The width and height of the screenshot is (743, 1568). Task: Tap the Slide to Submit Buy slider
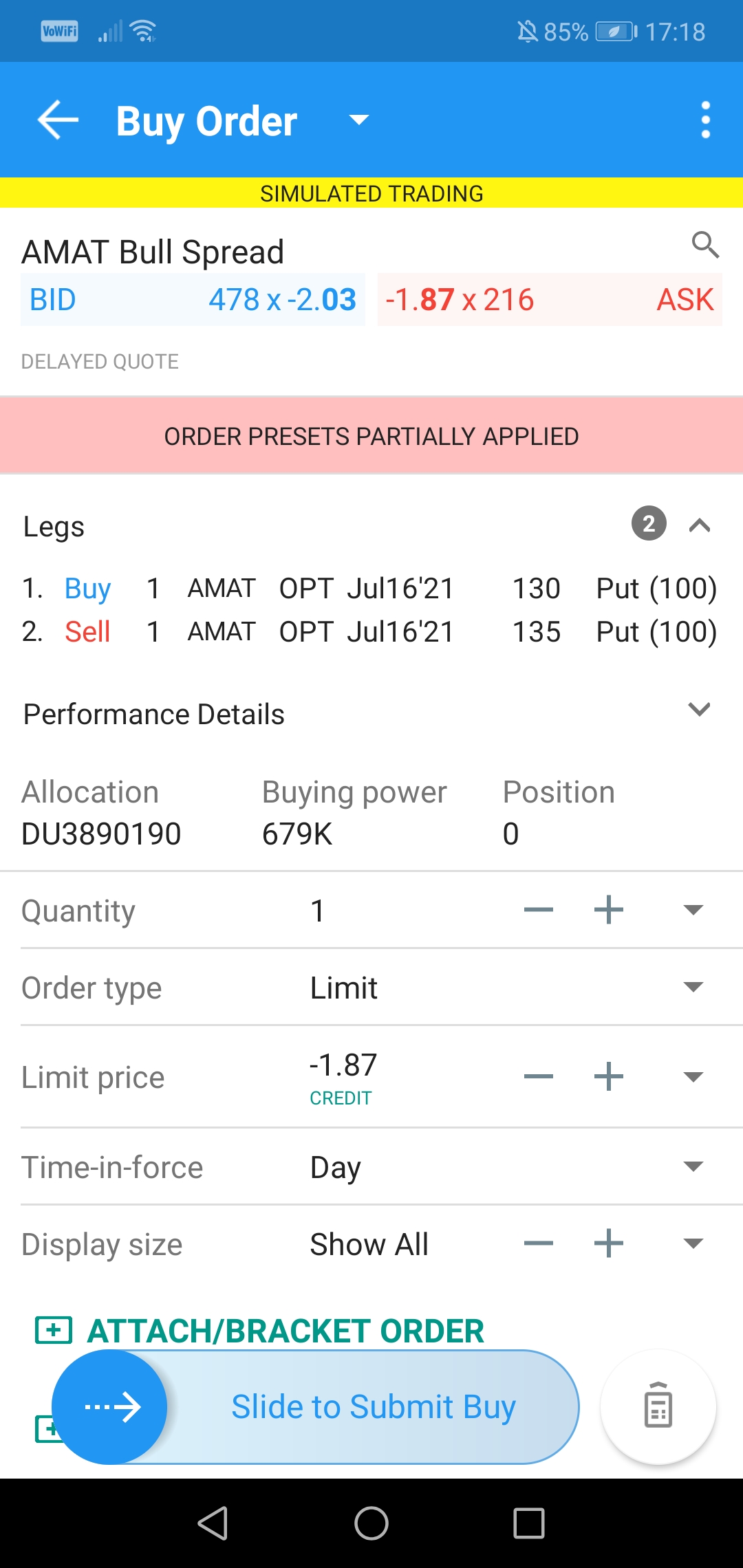click(x=316, y=1406)
